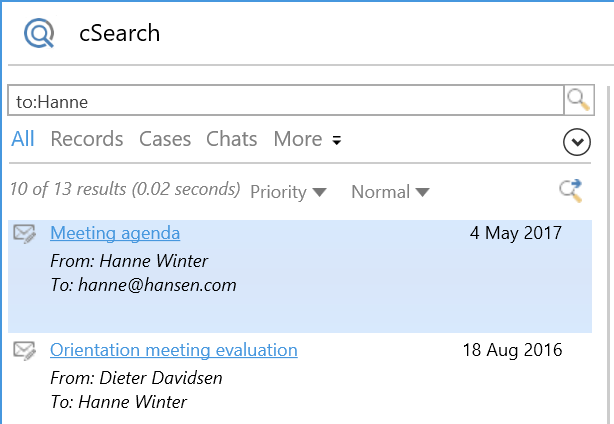Image resolution: width=614 pixels, height=424 pixels.
Task: Open the Normal view dropdown
Action: (x=390, y=191)
